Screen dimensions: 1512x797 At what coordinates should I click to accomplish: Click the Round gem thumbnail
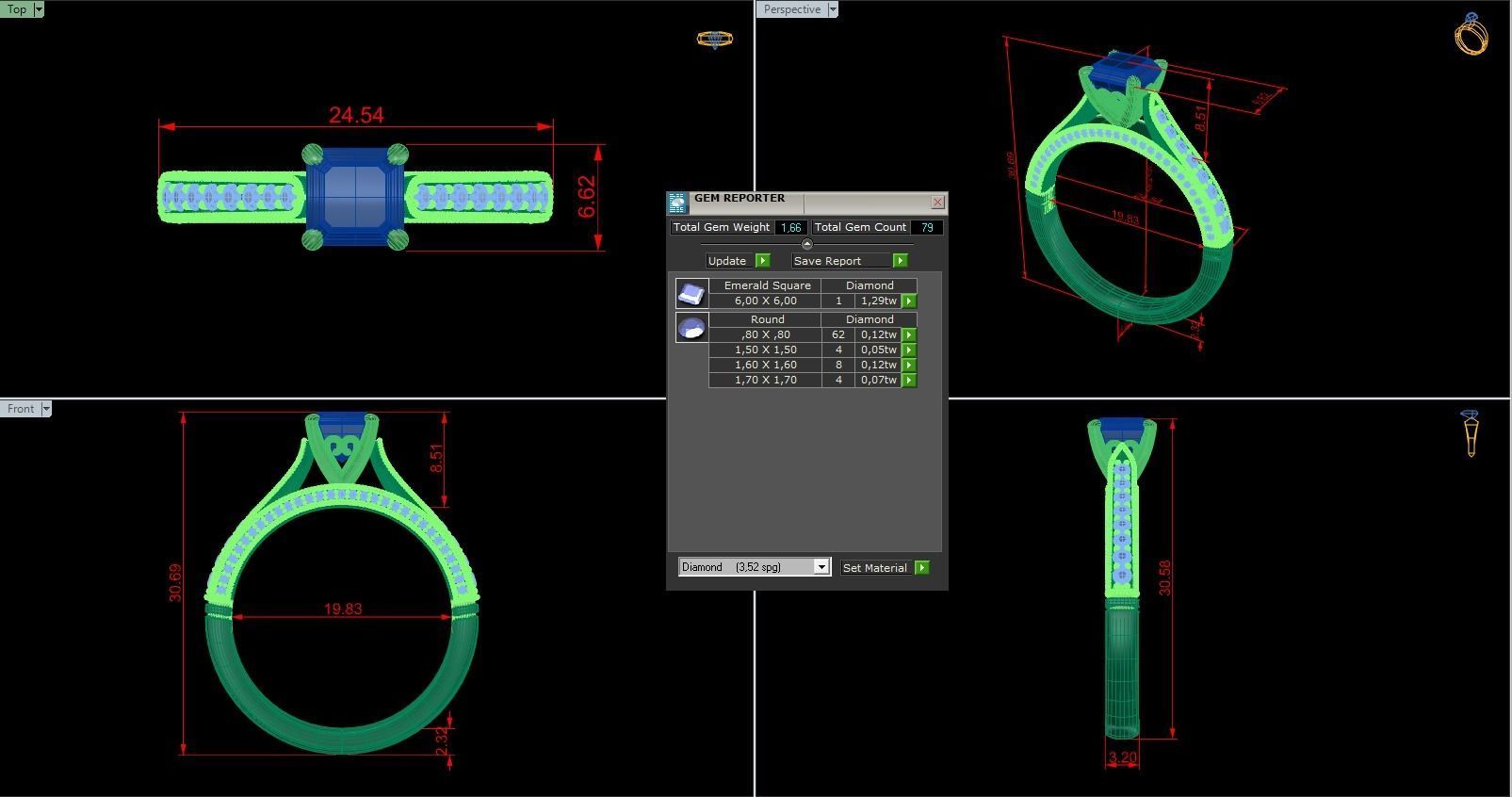(x=691, y=328)
